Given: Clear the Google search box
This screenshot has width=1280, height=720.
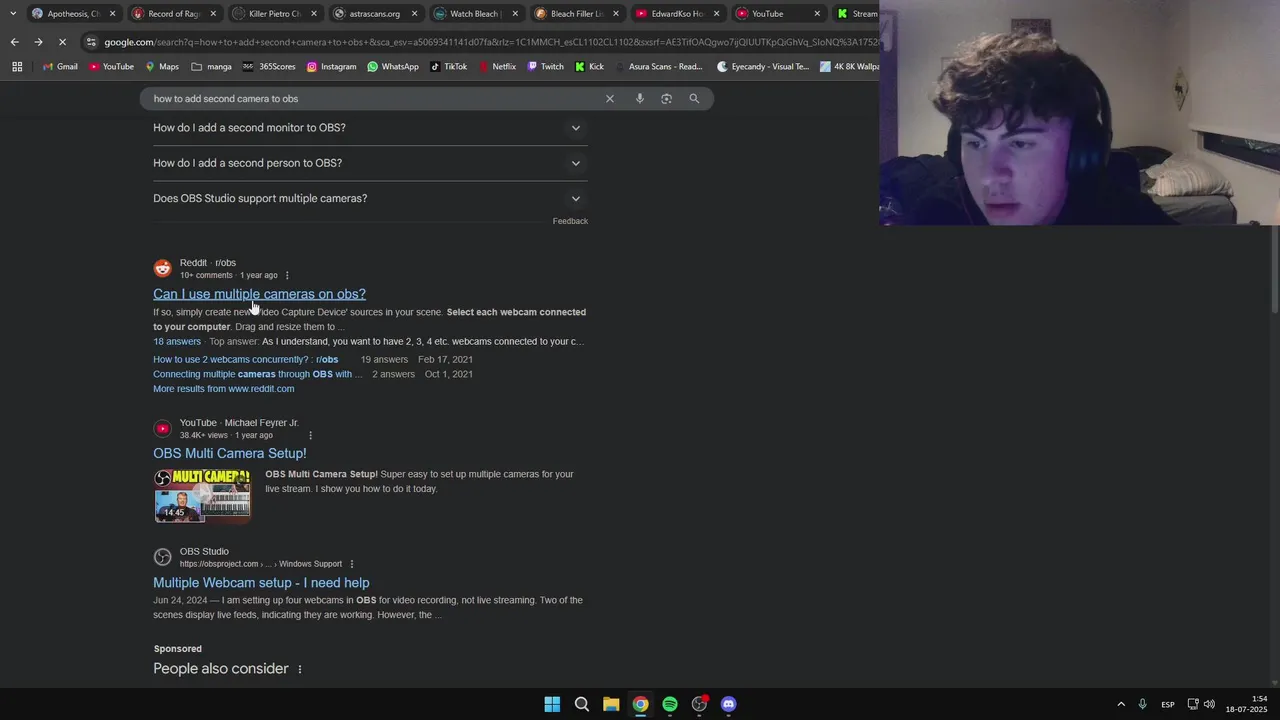Looking at the screenshot, I should [x=610, y=99].
